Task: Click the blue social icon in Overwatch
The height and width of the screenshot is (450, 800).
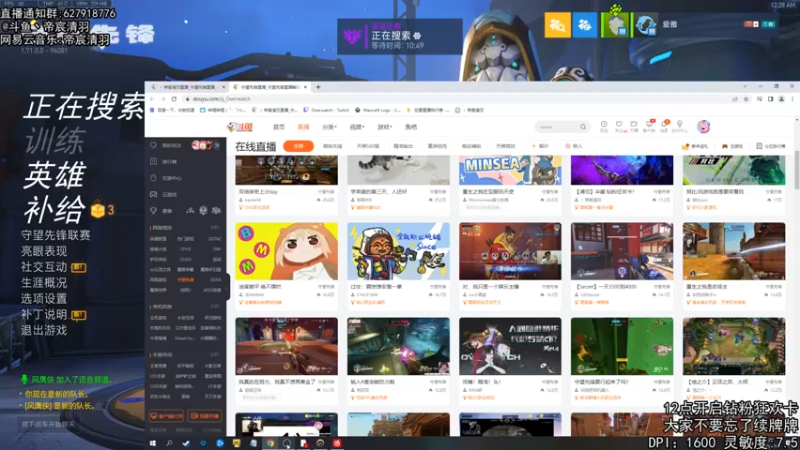Action: pos(585,24)
